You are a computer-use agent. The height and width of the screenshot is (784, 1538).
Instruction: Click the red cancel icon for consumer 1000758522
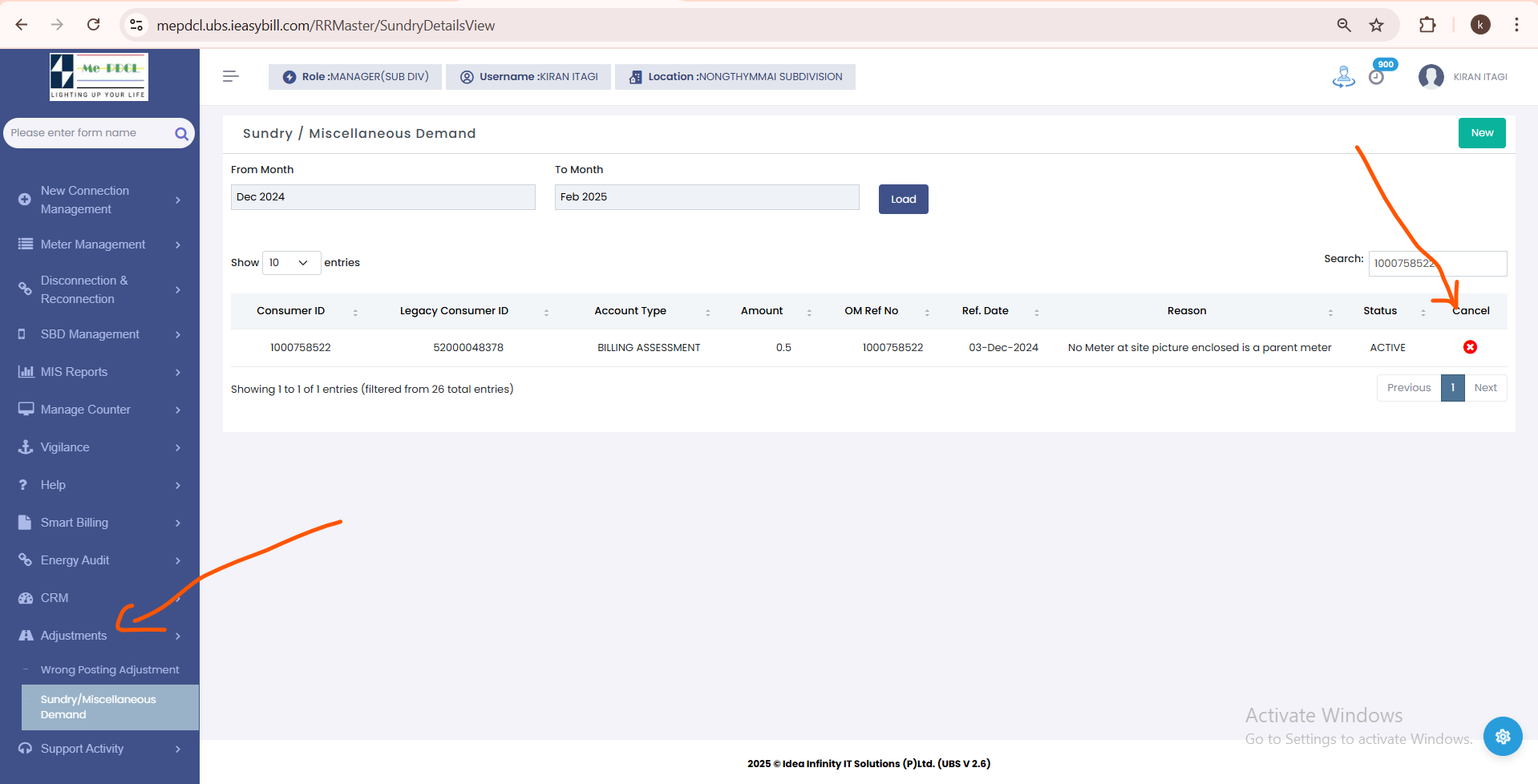(1470, 347)
